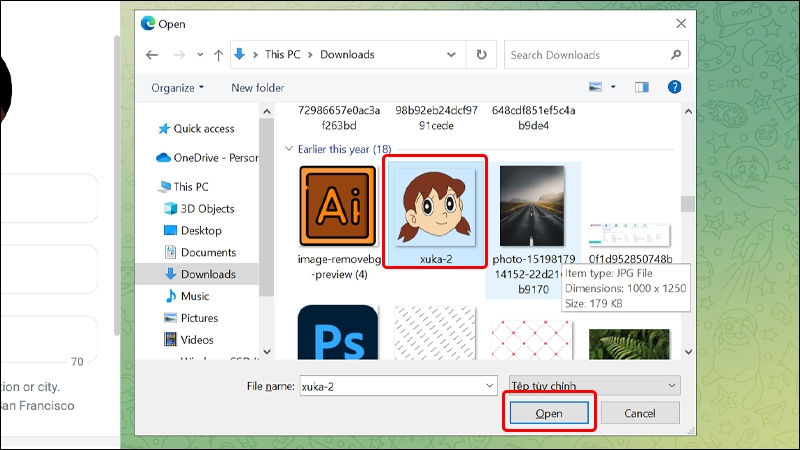The width and height of the screenshot is (800, 450).
Task: Select the green fern leaves thumbnail
Action: click(x=629, y=344)
